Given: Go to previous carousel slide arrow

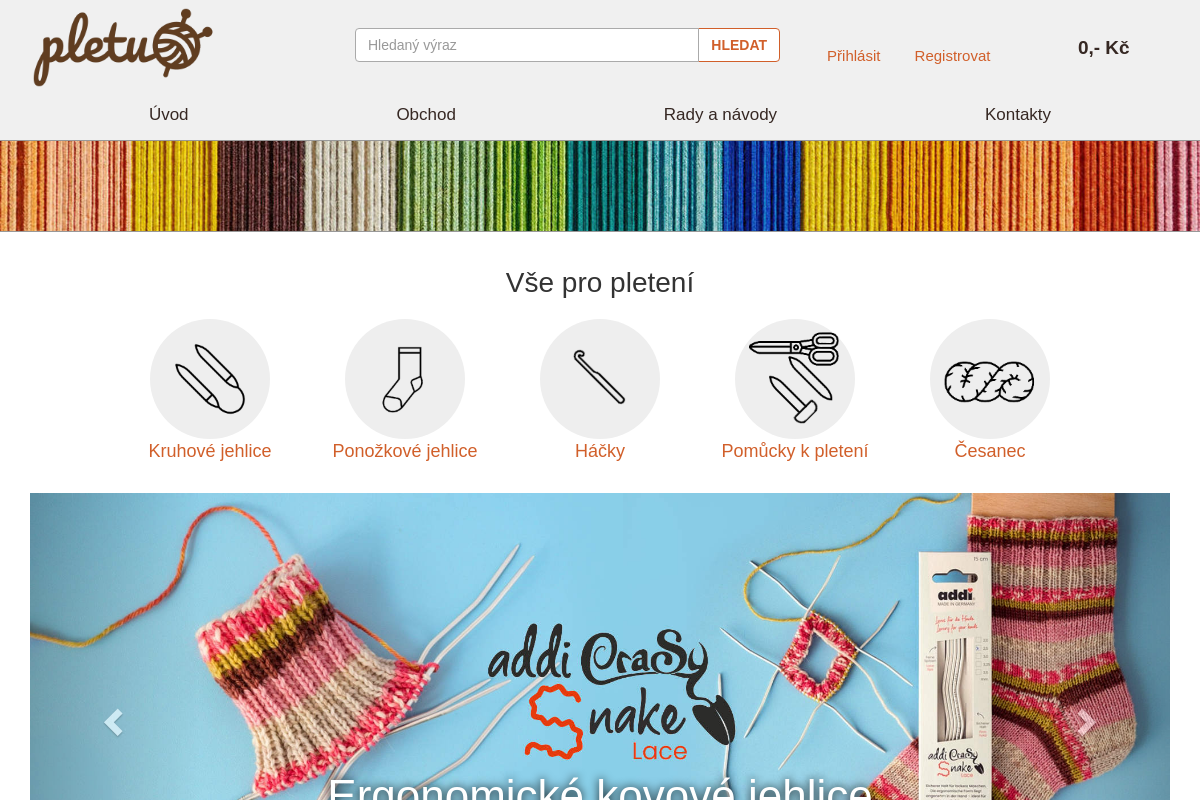Looking at the screenshot, I should click(x=114, y=722).
